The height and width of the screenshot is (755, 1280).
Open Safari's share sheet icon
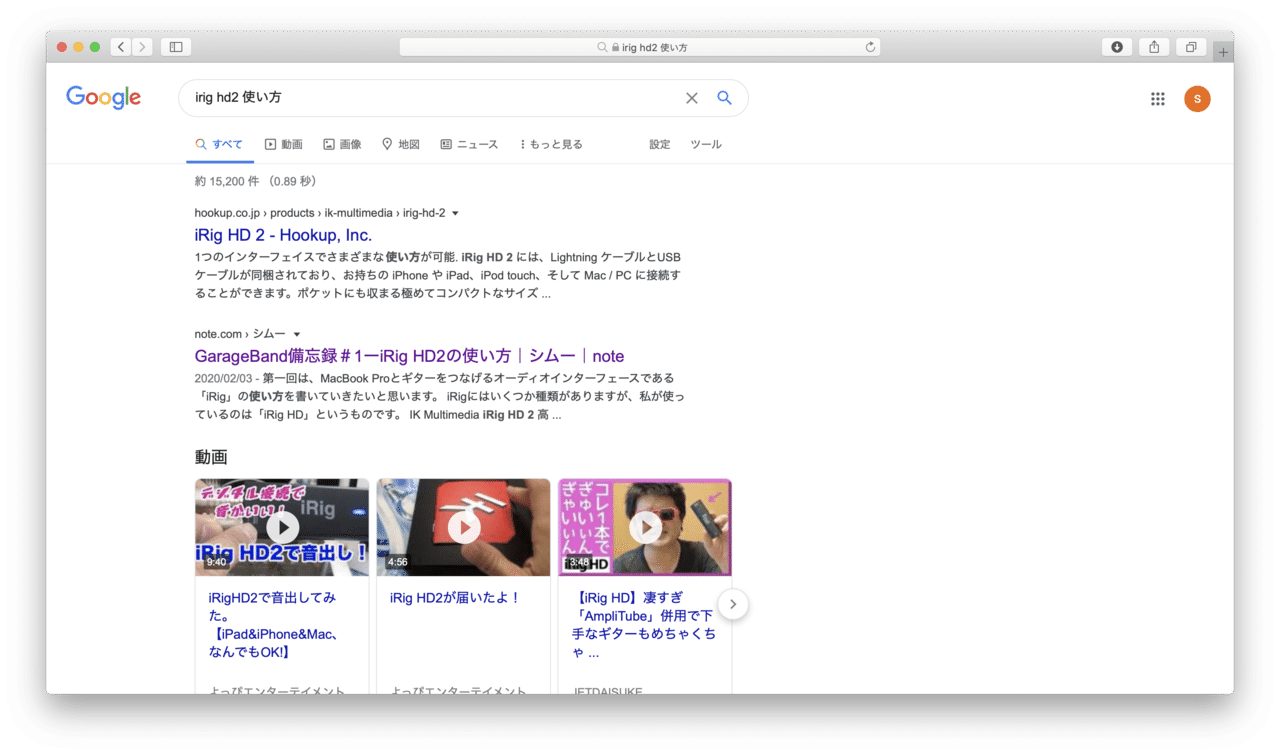(x=1154, y=46)
